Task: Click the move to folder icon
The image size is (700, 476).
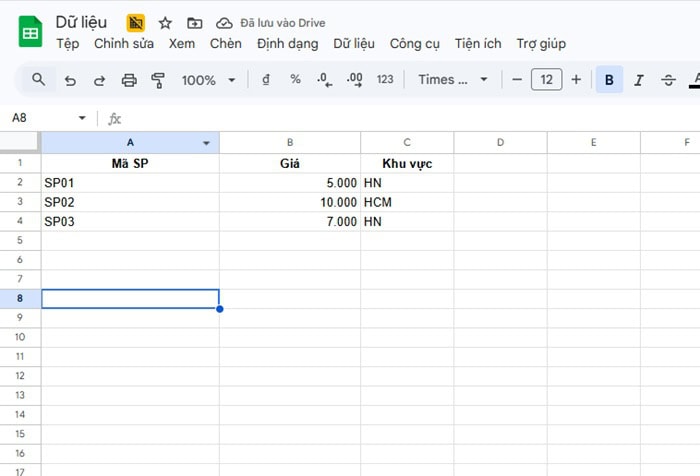Action: point(194,22)
